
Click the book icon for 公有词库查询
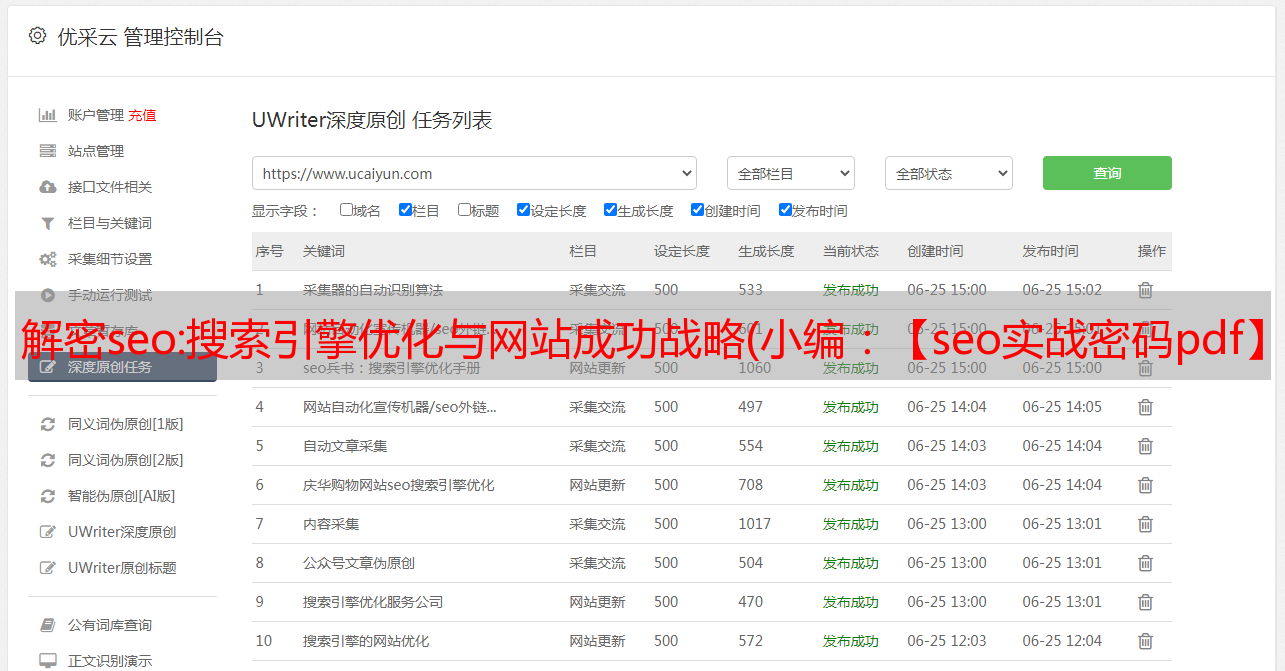click(x=47, y=625)
